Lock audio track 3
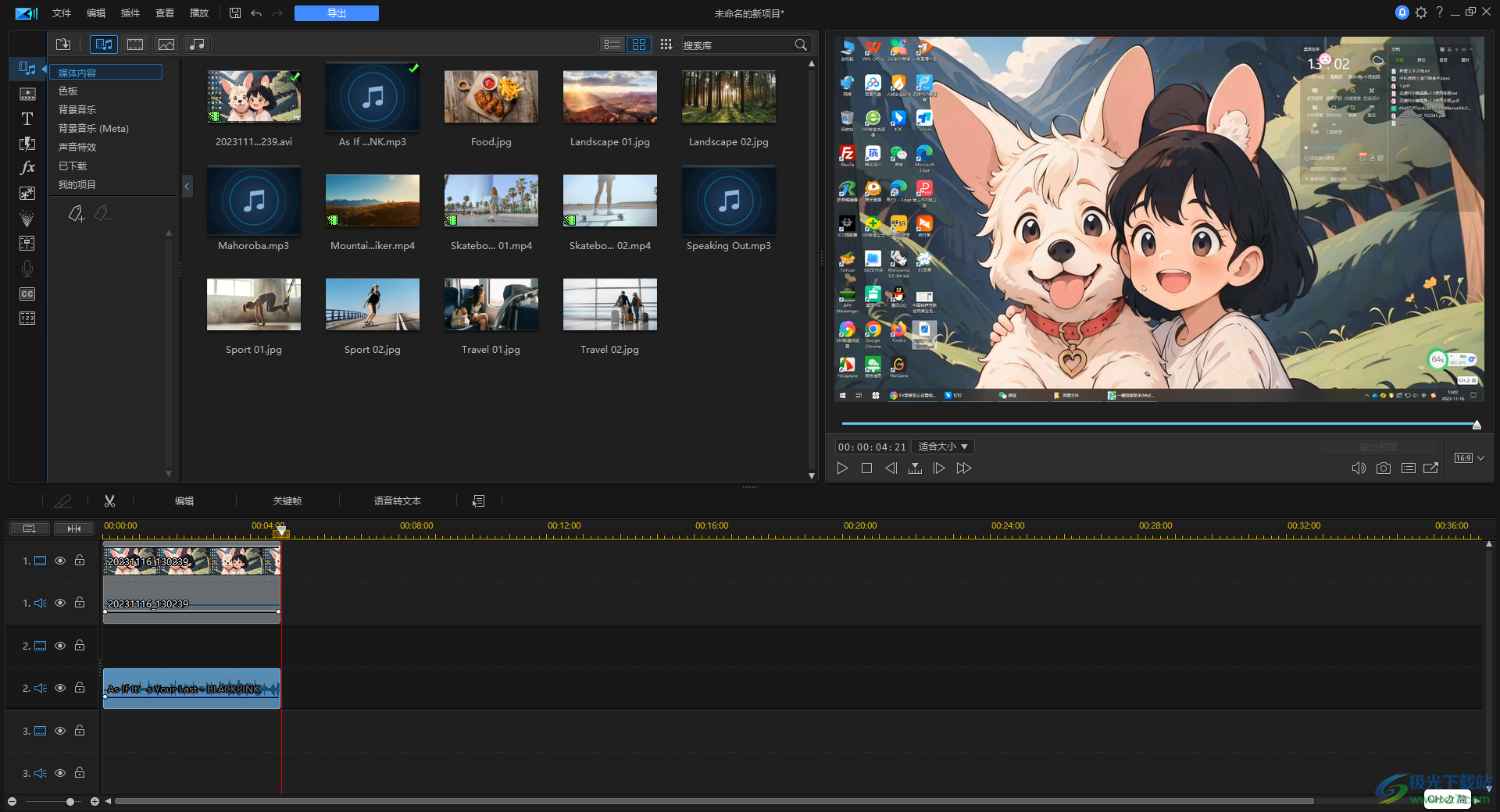 [80, 773]
